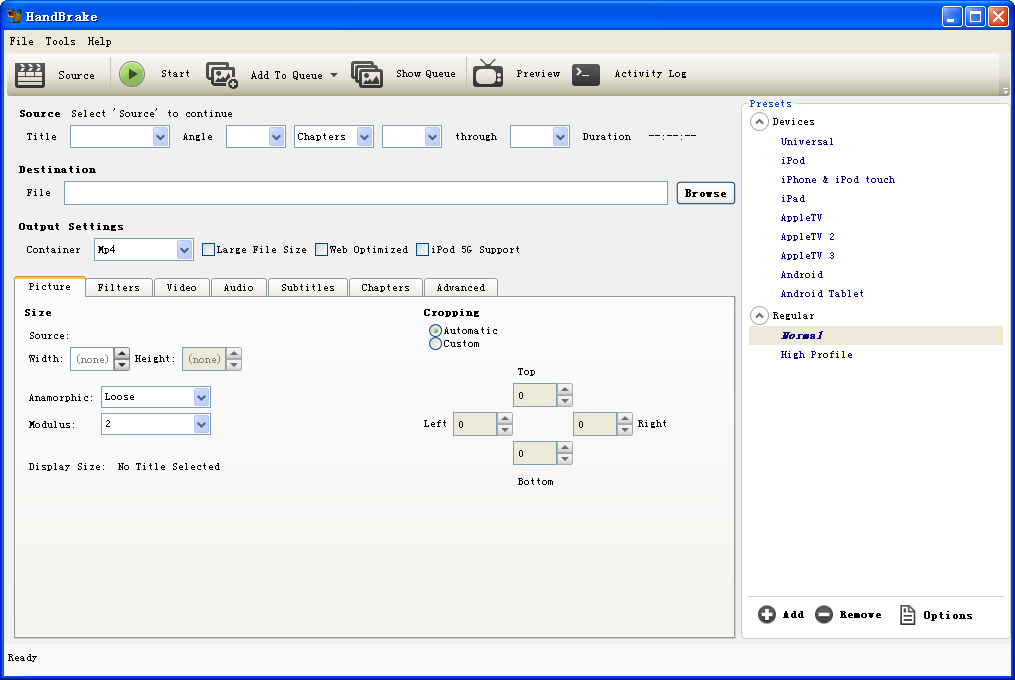Viewport: 1015px width, 680px height.
Task: Switch to the Audio tab
Action: [x=239, y=288]
